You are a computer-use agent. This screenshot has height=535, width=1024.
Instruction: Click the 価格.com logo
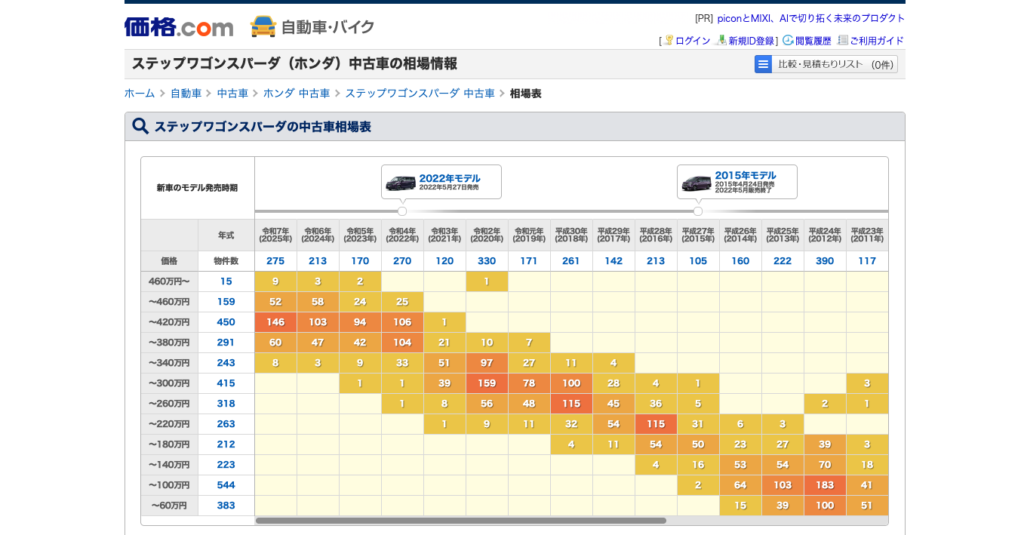click(x=178, y=27)
